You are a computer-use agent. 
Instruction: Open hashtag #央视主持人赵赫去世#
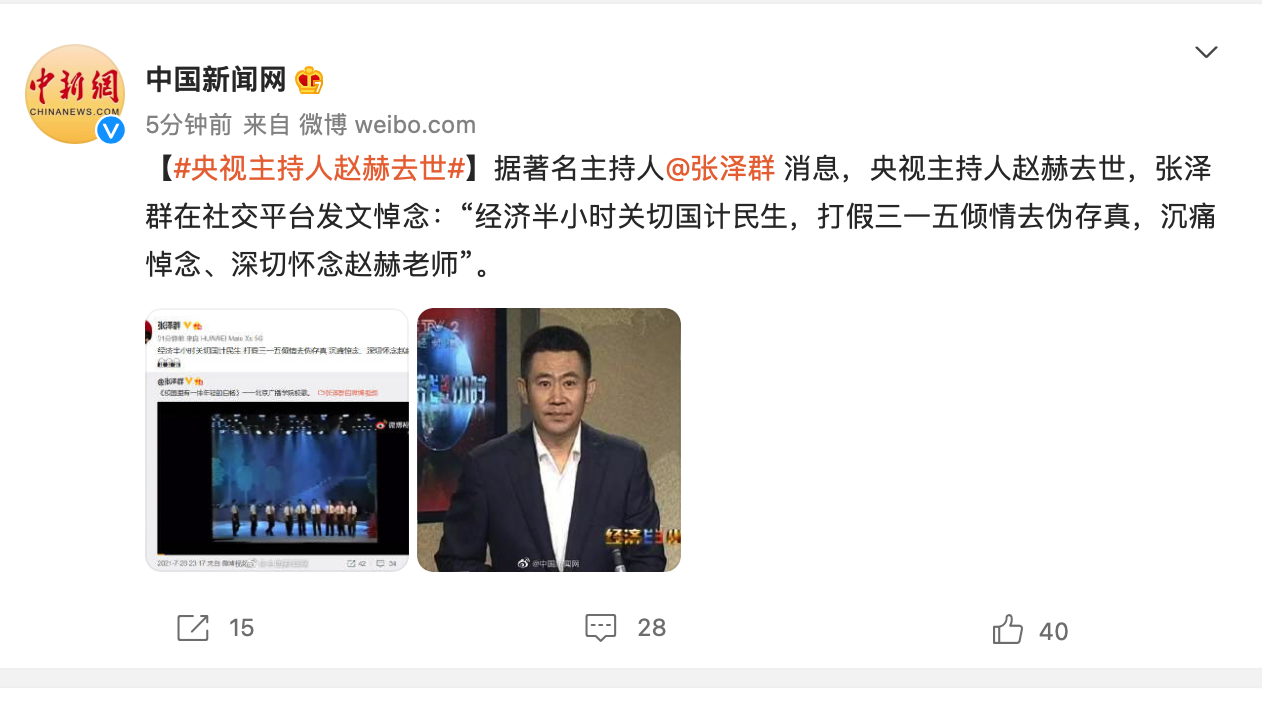click(x=319, y=168)
